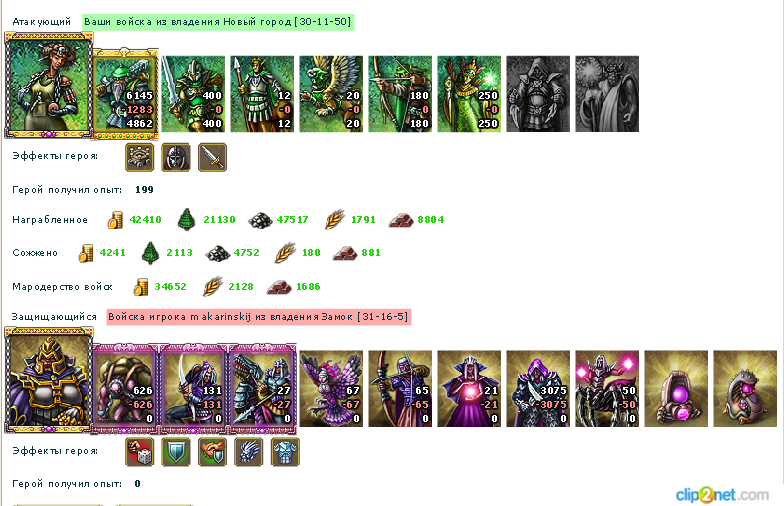The height and width of the screenshot is (506, 784).
Task: Open the attacker location Новый город link
Action: pyautogui.click(x=218, y=22)
